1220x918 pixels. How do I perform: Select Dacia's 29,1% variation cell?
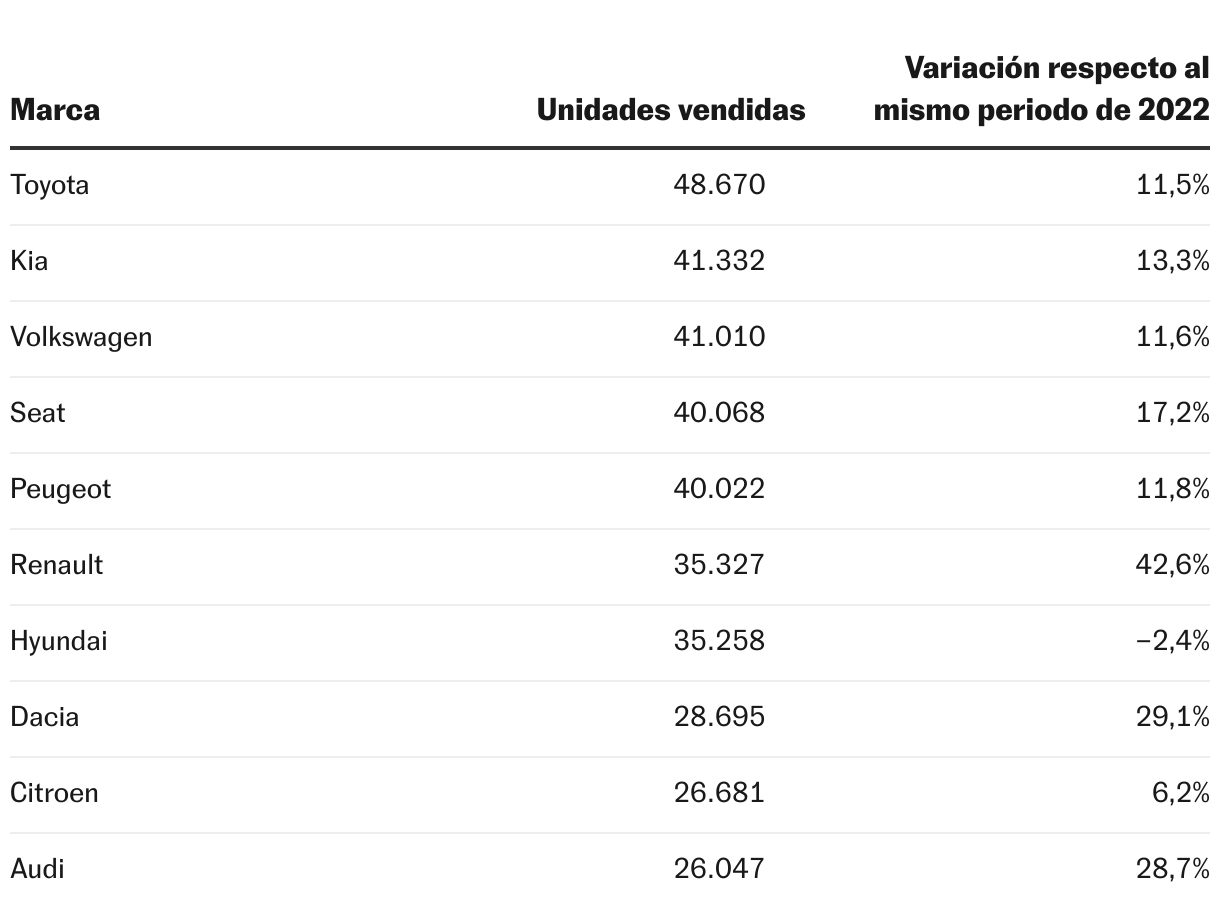[1173, 717]
